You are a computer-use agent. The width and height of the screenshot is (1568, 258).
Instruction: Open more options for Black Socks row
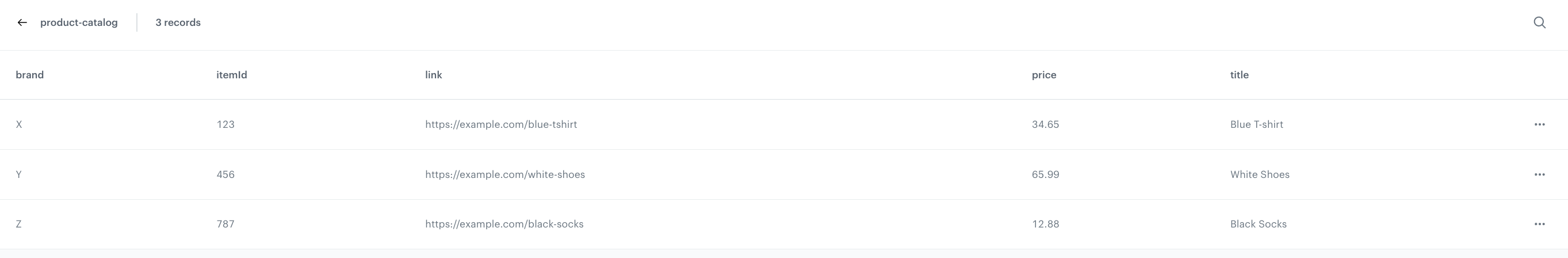click(x=1539, y=224)
